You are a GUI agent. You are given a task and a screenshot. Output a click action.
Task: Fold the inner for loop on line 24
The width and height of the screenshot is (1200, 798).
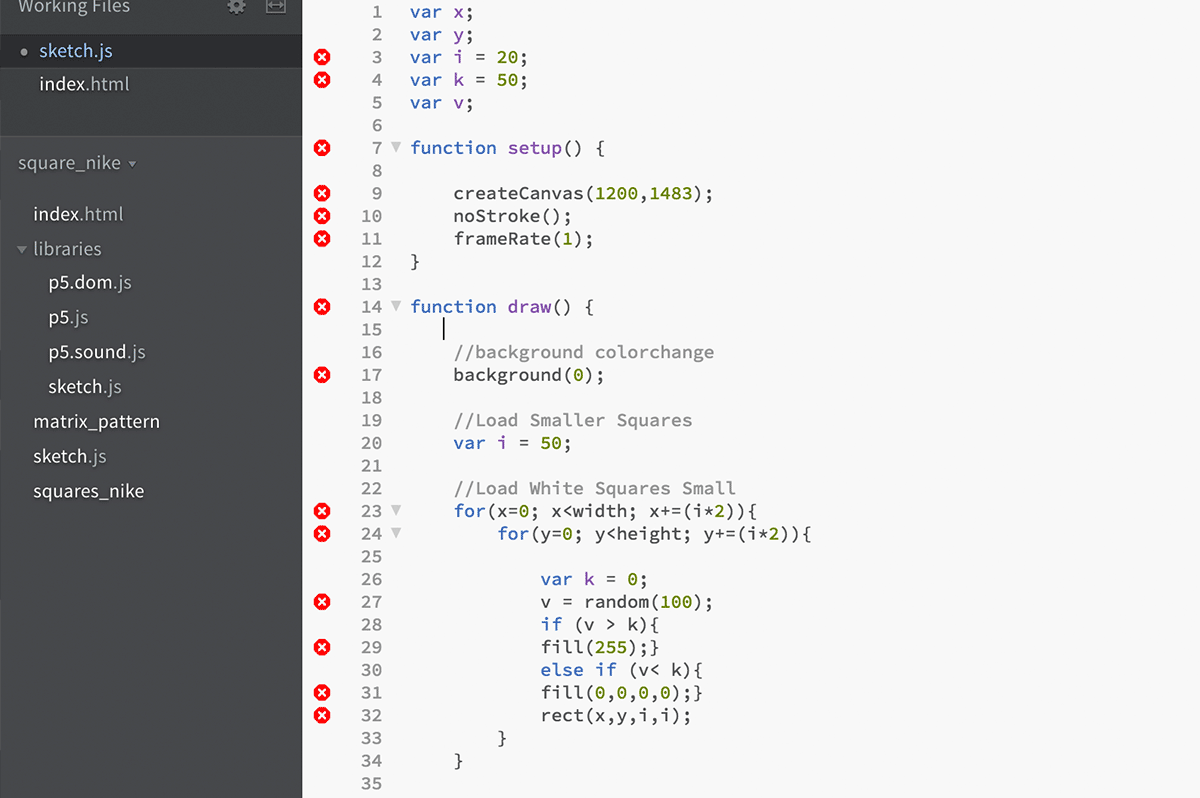[396, 534]
